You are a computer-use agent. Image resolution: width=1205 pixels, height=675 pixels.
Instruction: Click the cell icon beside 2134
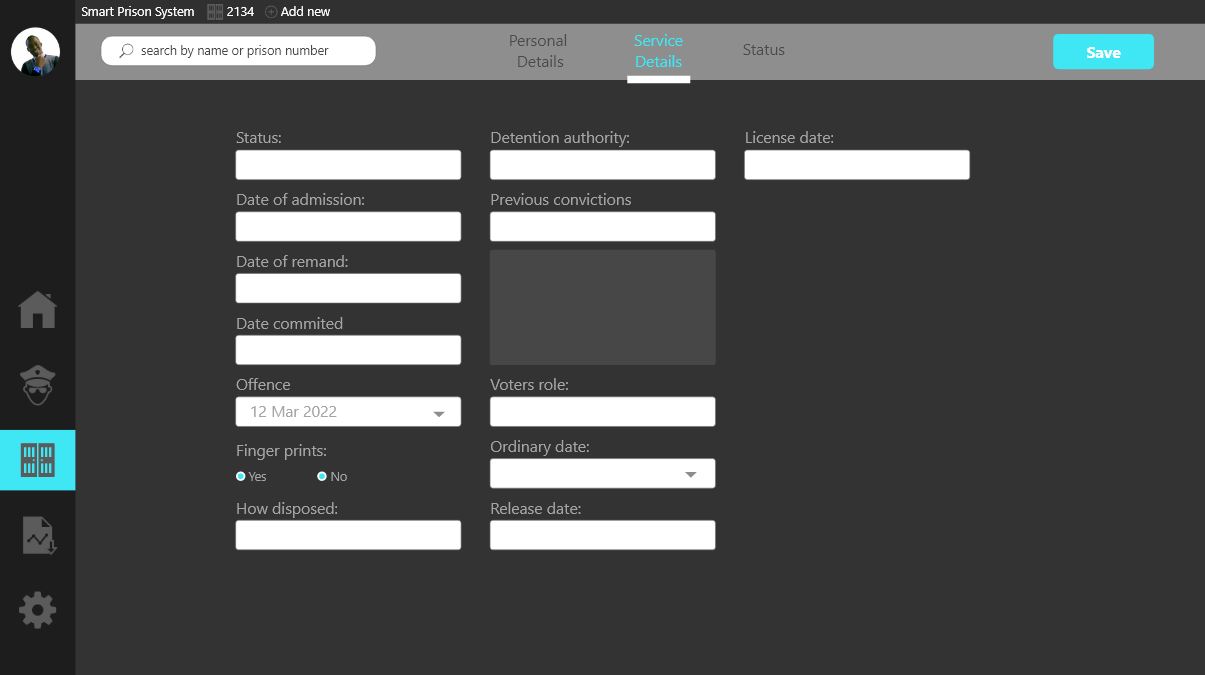[x=215, y=12]
